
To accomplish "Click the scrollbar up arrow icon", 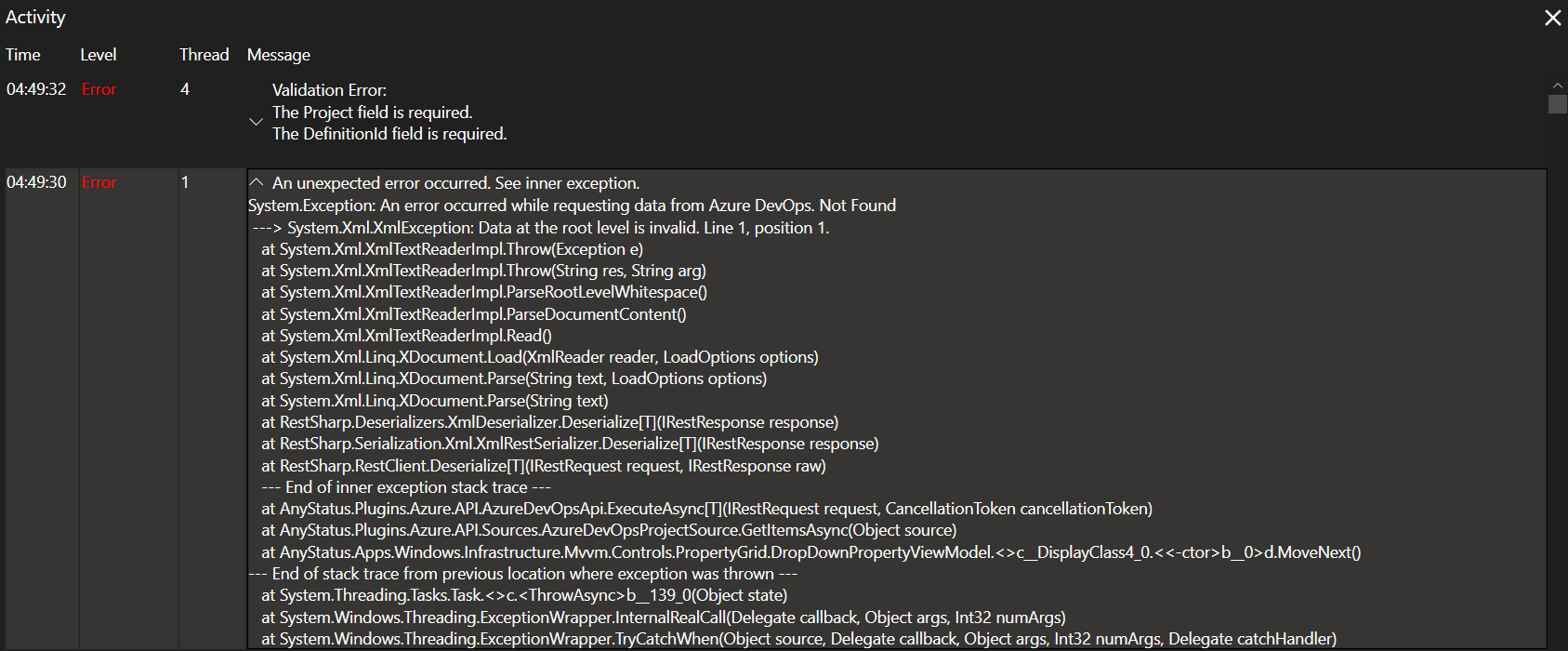I will [x=1559, y=84].
